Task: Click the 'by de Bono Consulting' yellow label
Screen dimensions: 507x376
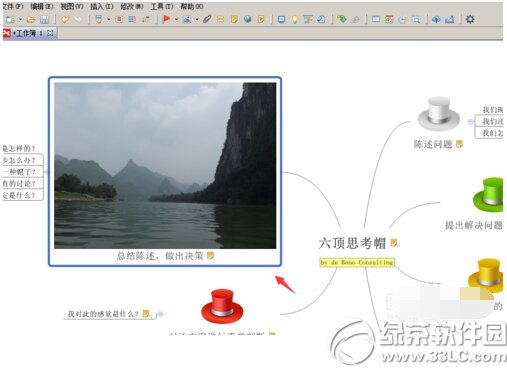Action: point(357,263)
